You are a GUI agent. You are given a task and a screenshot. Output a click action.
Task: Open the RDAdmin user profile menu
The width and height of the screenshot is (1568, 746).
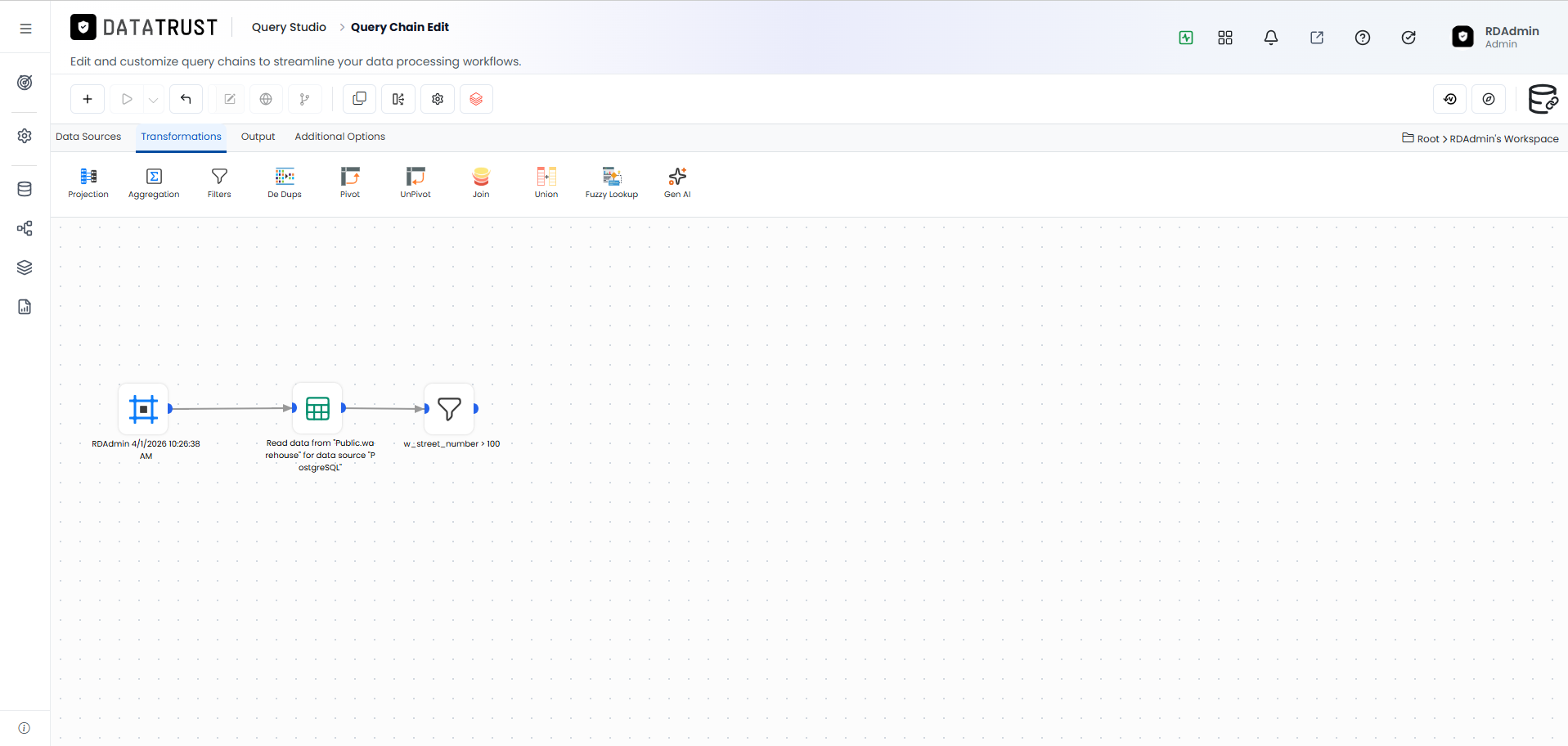(x=1496, y=37)
